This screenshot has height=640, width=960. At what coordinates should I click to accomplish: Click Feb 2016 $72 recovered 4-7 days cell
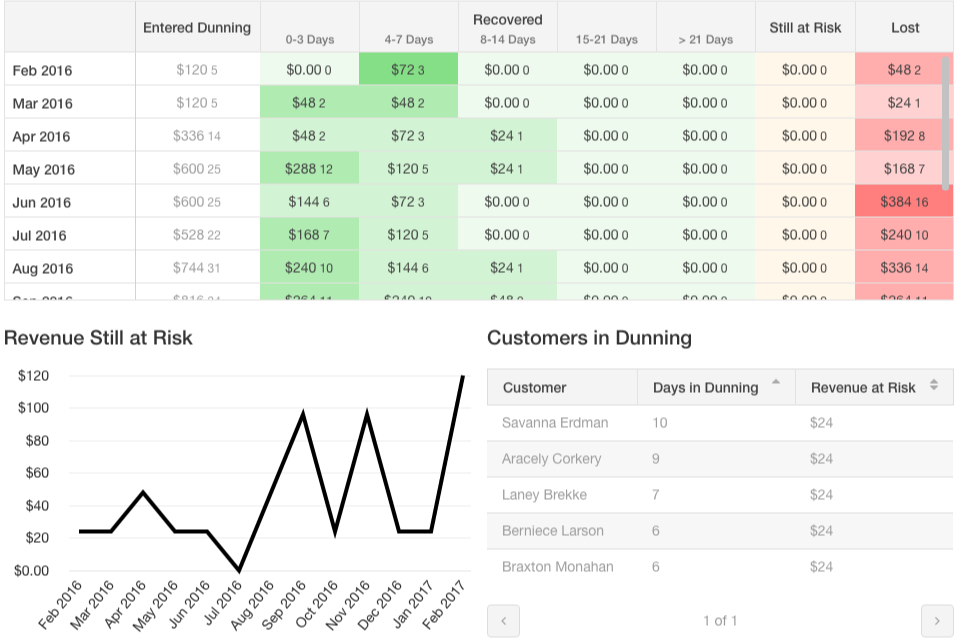(x=407, y=70)
